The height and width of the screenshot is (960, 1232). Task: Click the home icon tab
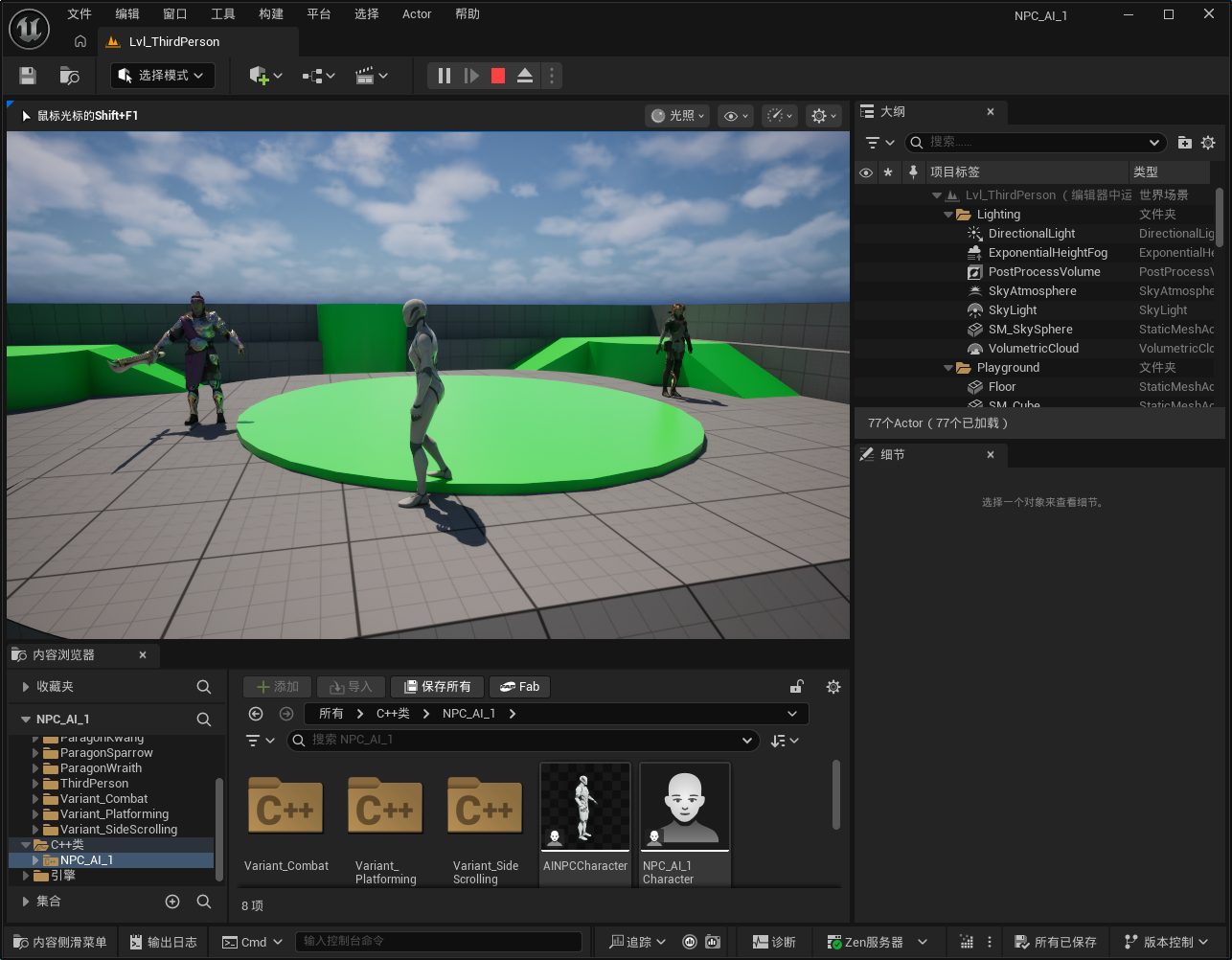80,41
